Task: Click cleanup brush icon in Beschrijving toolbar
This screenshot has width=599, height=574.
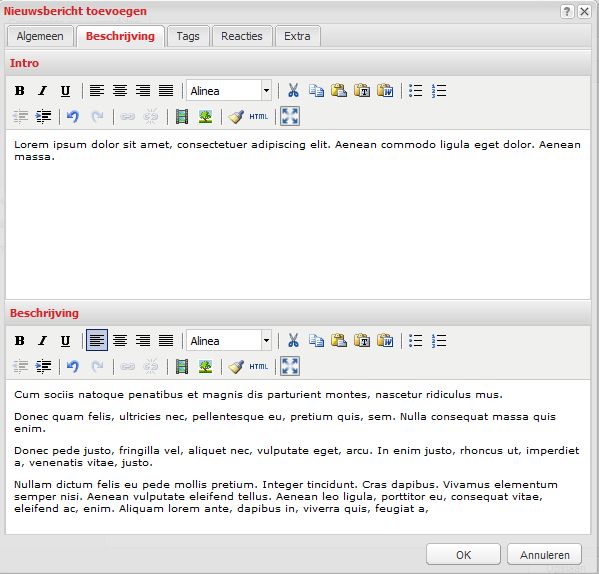Action: [236, 367]
